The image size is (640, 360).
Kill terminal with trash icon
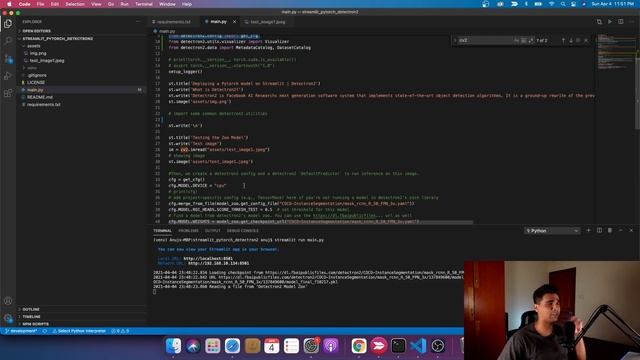pos(610,231)
